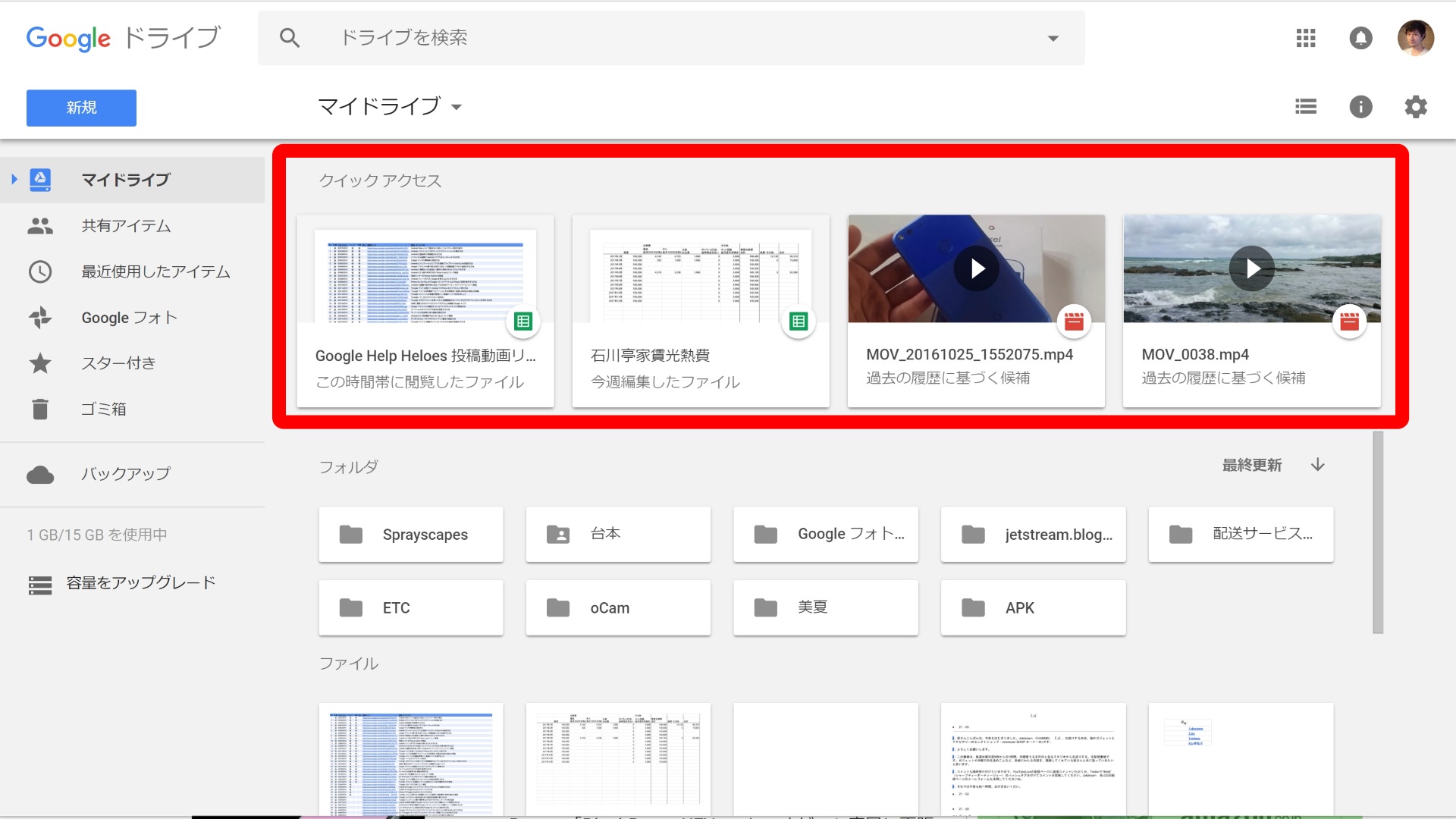1456x819 pixels.
Task: Play the MOV_0038.mp4 video thumbnail
Action: pyautogui.click(x=1251, y=268)
